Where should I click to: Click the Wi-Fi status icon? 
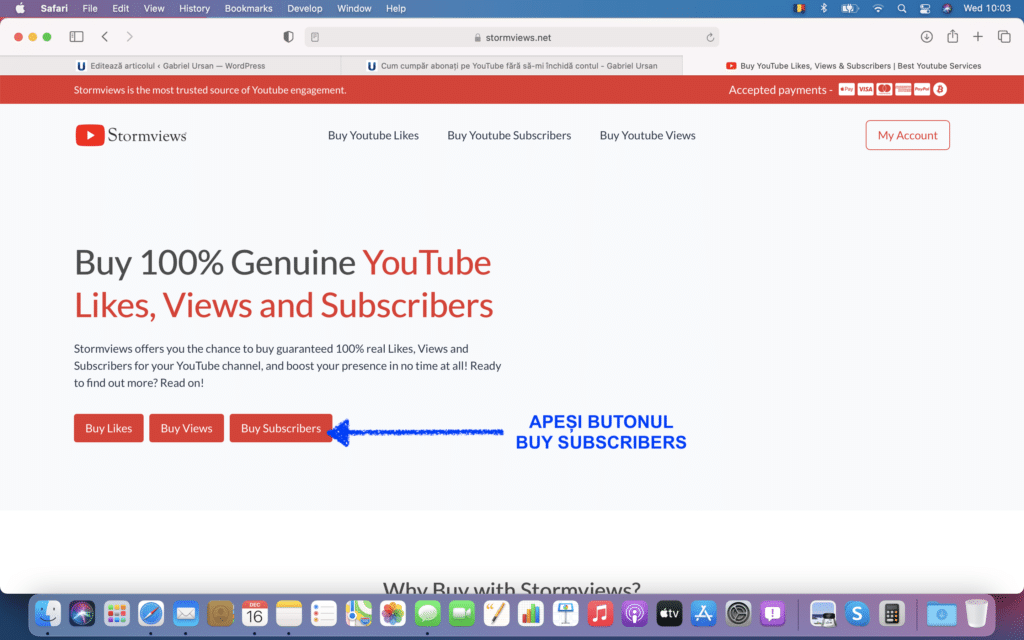point(878,8)
